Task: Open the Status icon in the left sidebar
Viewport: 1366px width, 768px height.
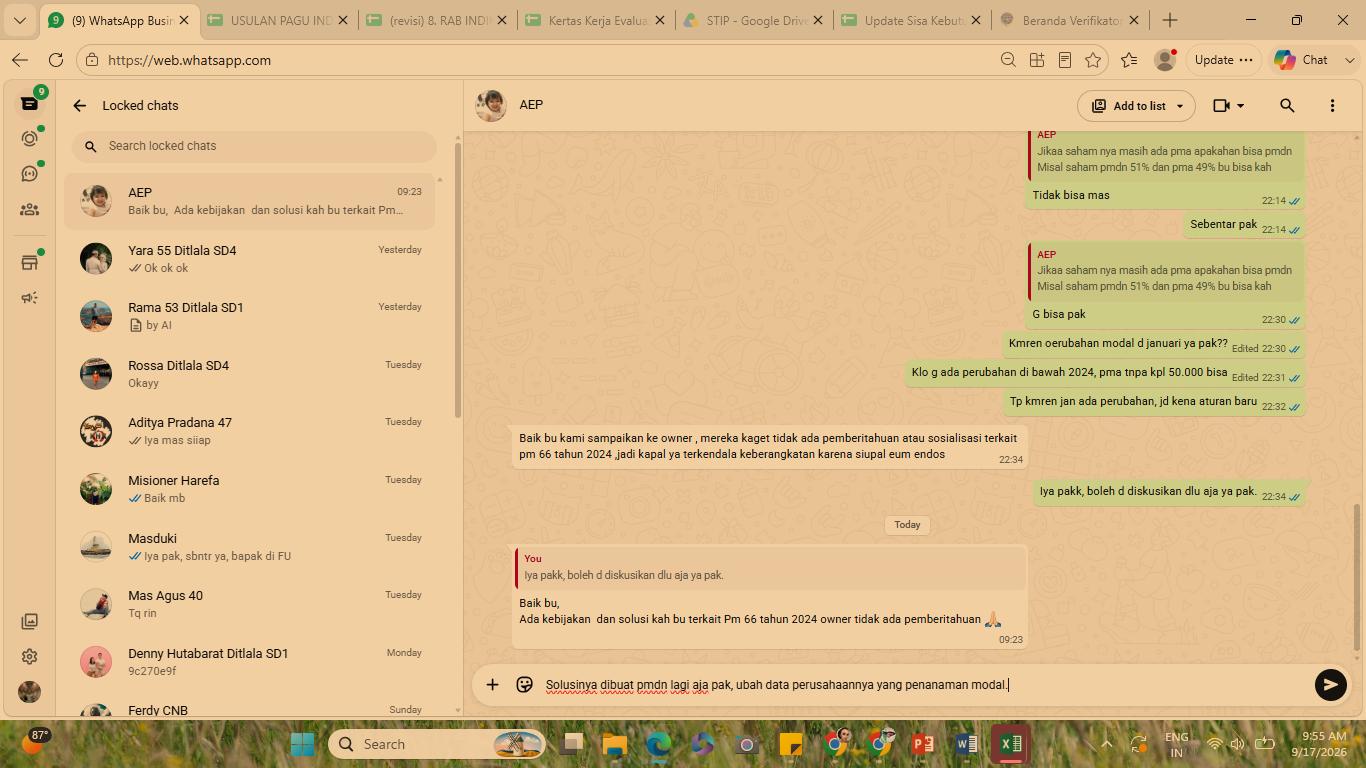Action: coord(29,138)
